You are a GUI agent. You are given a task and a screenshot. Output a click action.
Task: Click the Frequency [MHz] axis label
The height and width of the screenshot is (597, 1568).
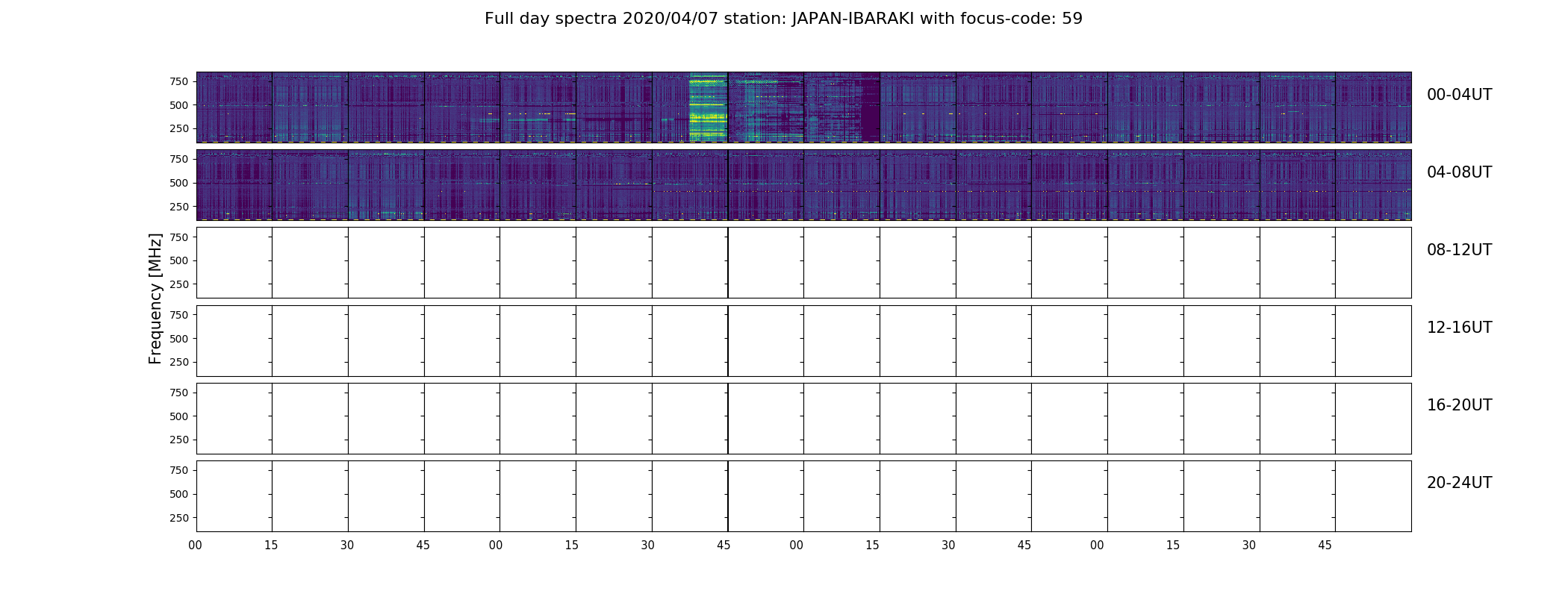(155, 299)
